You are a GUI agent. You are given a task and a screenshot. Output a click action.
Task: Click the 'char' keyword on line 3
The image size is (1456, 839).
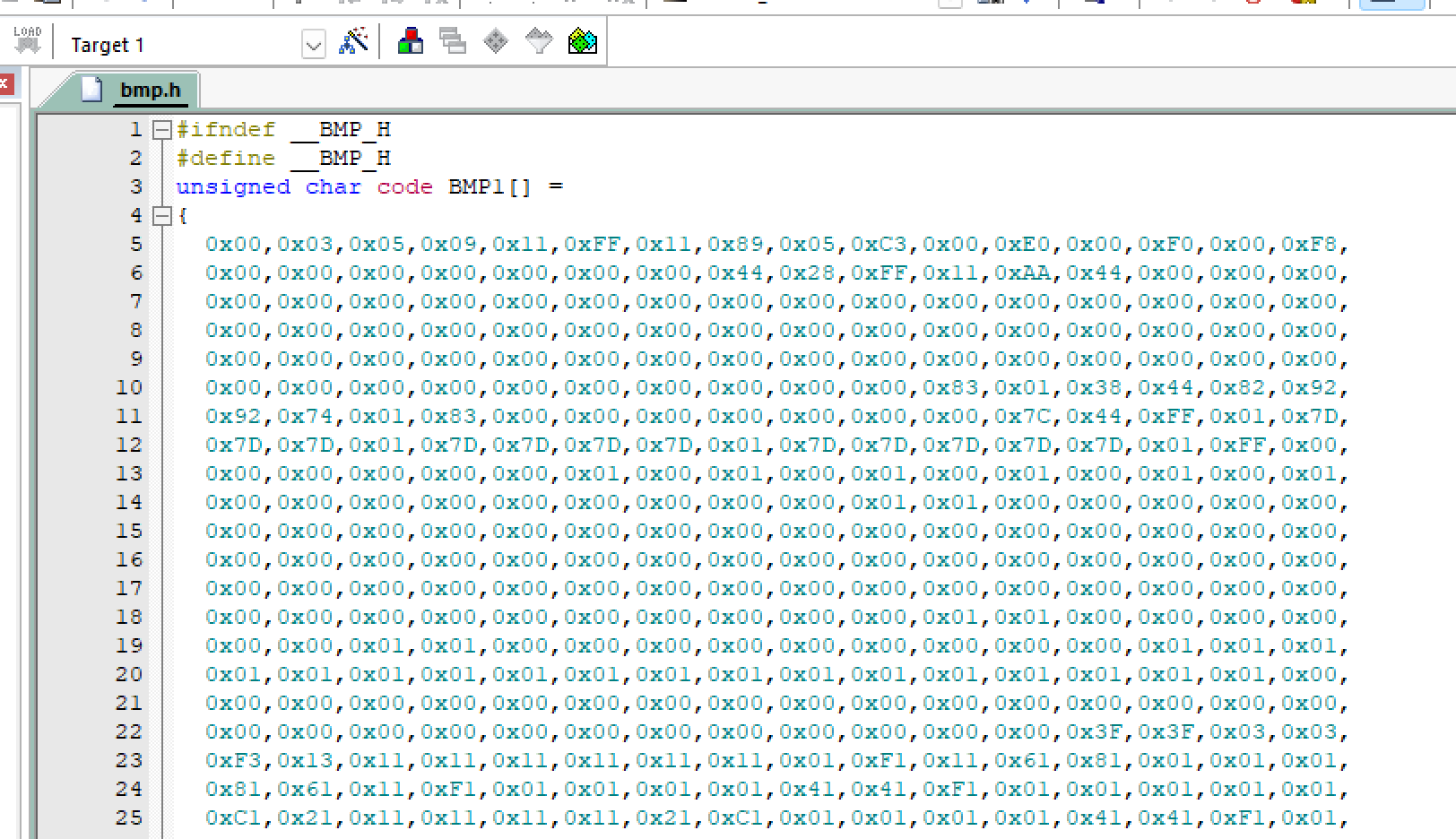click(334, 187)
